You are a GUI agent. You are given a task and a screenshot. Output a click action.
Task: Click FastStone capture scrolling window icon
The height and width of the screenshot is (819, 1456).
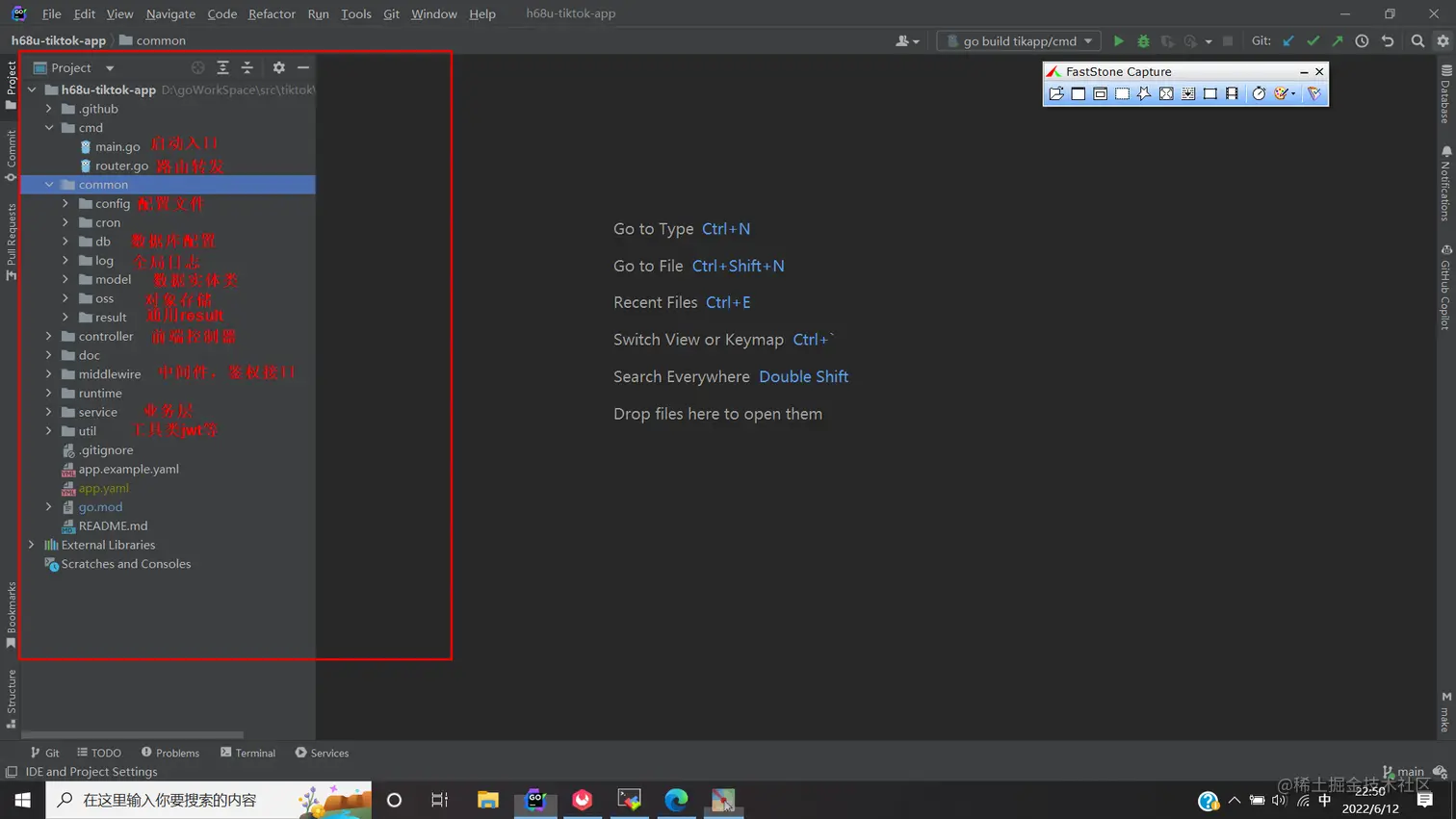pyautogui.click(x=1188, y=93)
